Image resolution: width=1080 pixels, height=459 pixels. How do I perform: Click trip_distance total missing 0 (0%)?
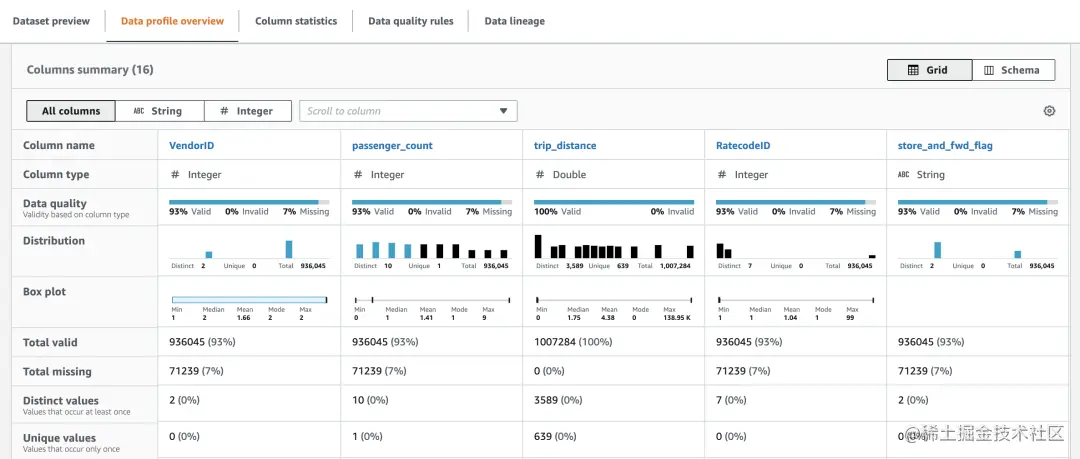(x=549, y=371)
